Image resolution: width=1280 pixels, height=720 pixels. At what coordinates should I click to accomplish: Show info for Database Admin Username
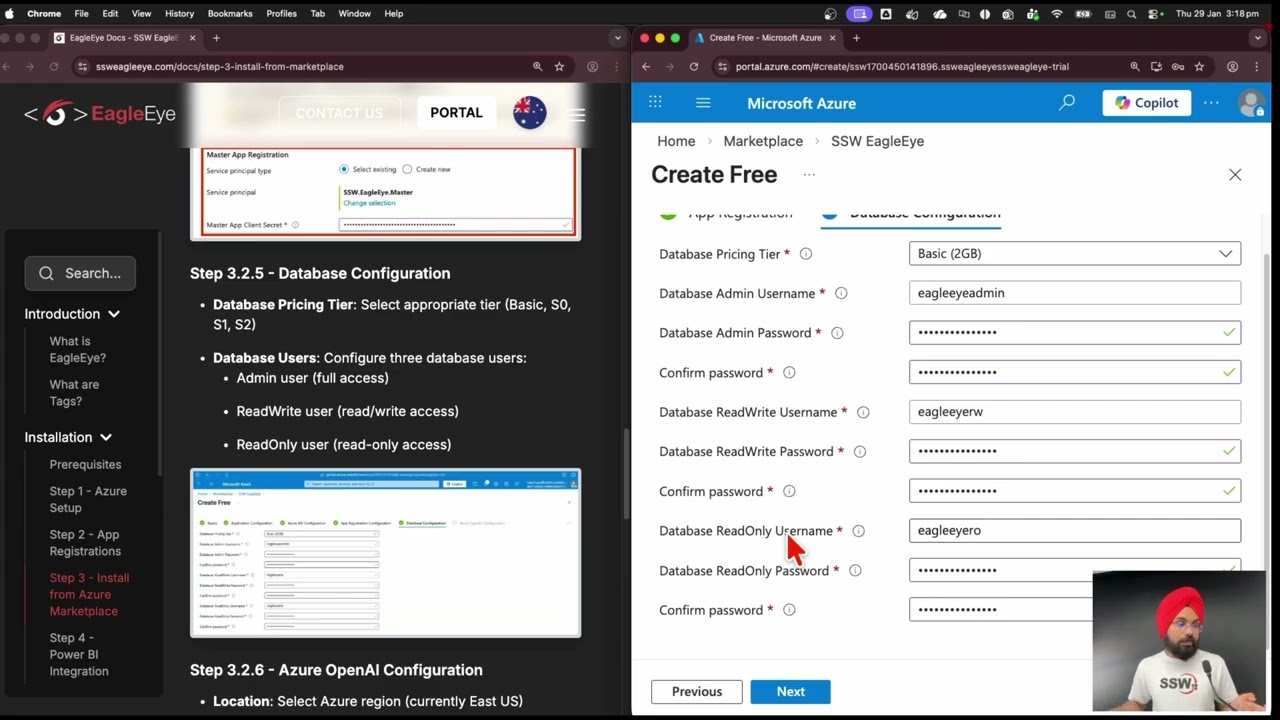click(841, 293)
